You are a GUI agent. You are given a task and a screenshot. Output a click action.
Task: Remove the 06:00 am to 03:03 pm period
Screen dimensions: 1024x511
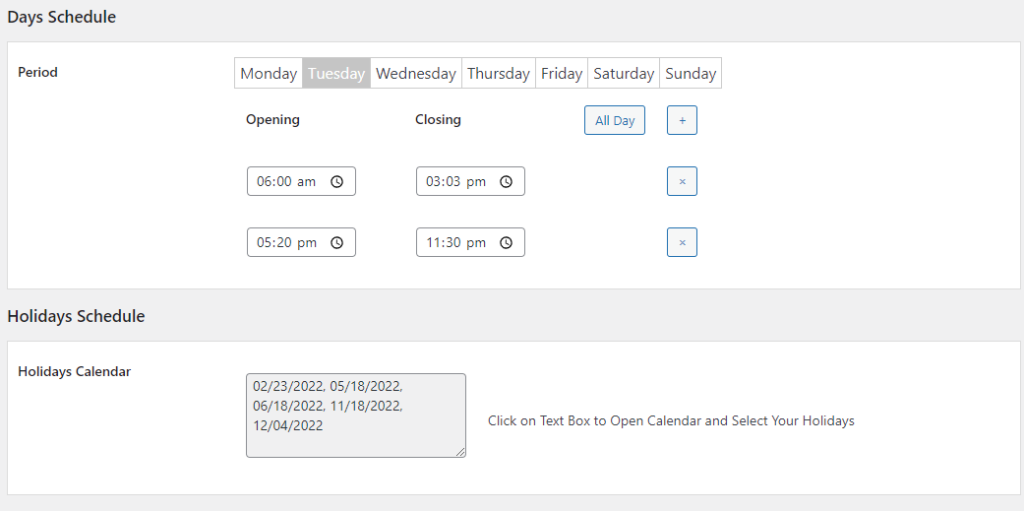(682, 181)
